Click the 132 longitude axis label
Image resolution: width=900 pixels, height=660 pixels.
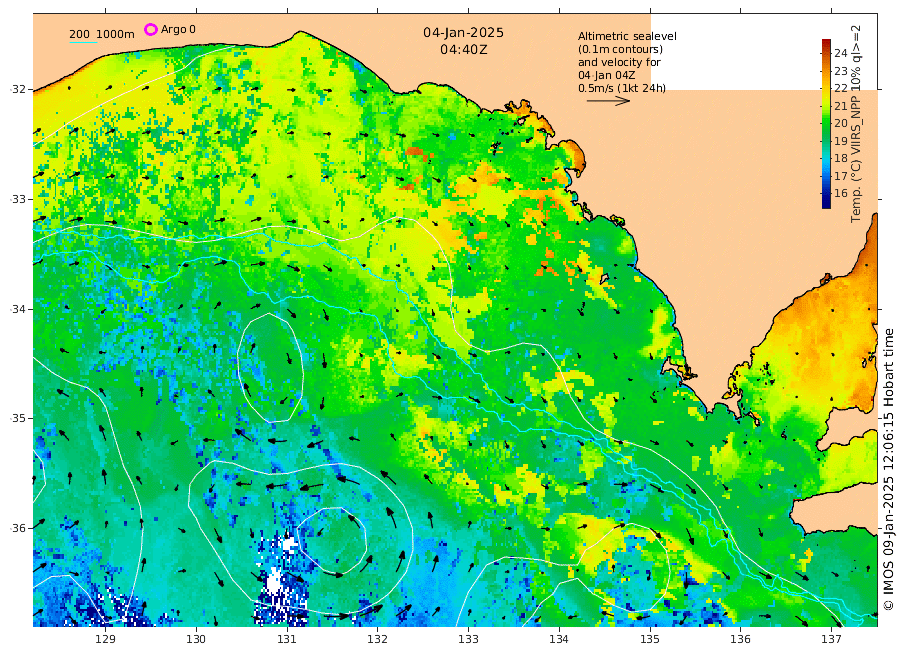pos(378,639)
